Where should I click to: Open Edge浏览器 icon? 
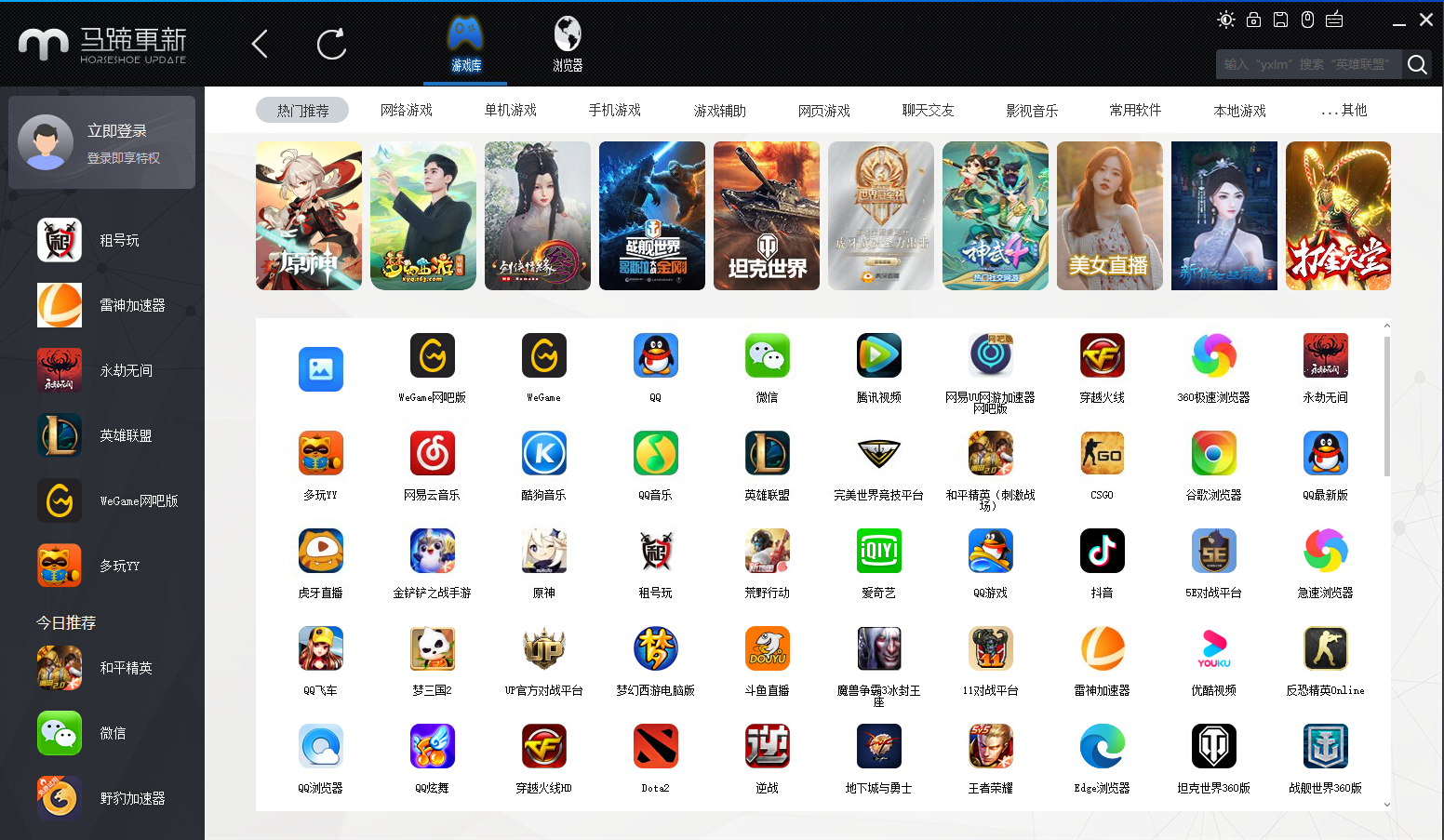point(1103,746)
